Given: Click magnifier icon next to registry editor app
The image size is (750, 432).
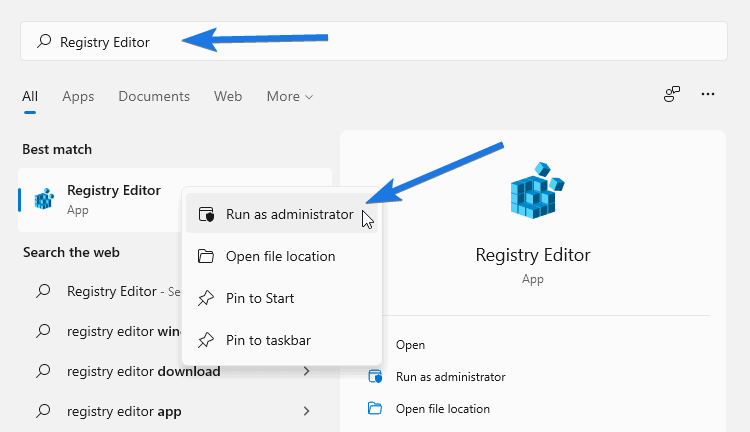Looking at the screenshot, I should point(43,410).
